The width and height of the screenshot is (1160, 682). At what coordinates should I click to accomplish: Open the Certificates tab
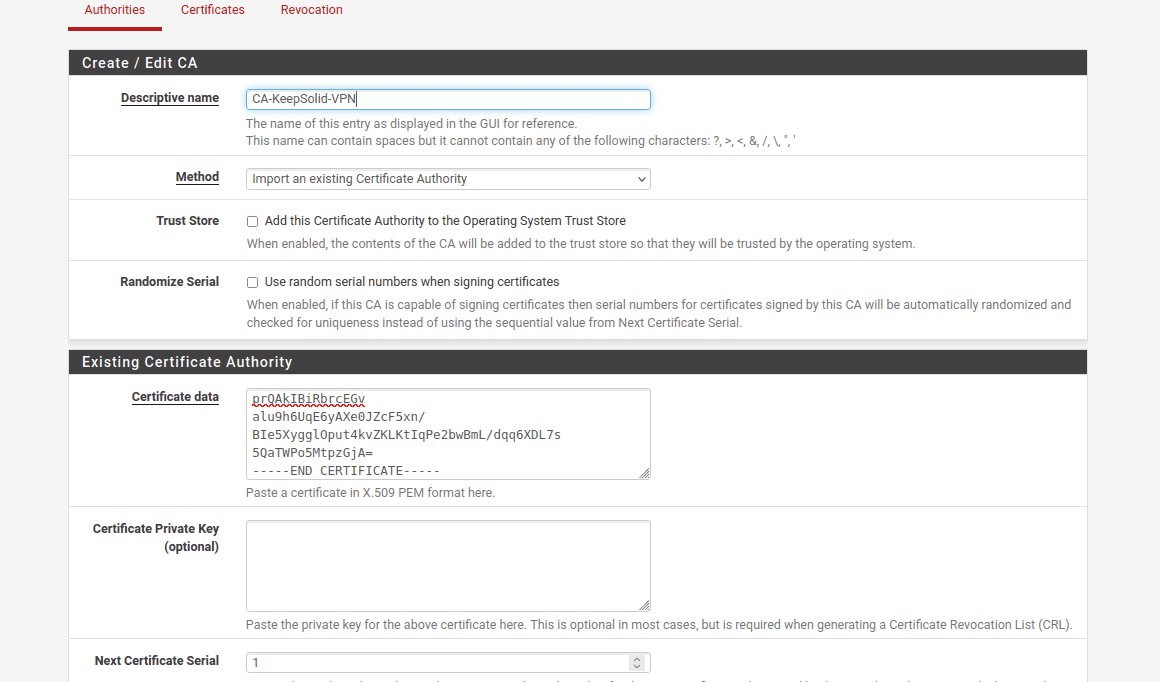coord(212,10)
